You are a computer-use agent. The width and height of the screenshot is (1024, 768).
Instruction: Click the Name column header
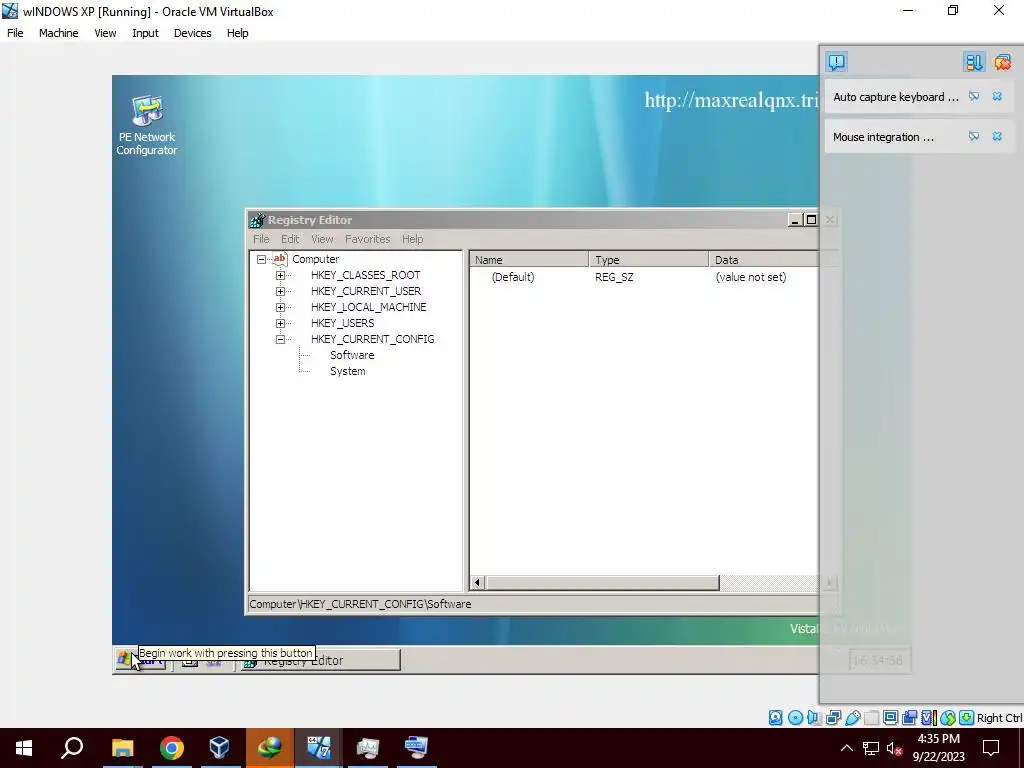(x=529, y=260)
